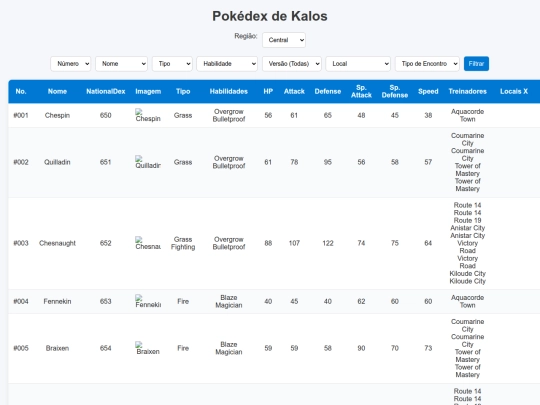Viewport: 540px width, 405px height.
Task: Select the #002 number cell
Action: pos(21,162)
